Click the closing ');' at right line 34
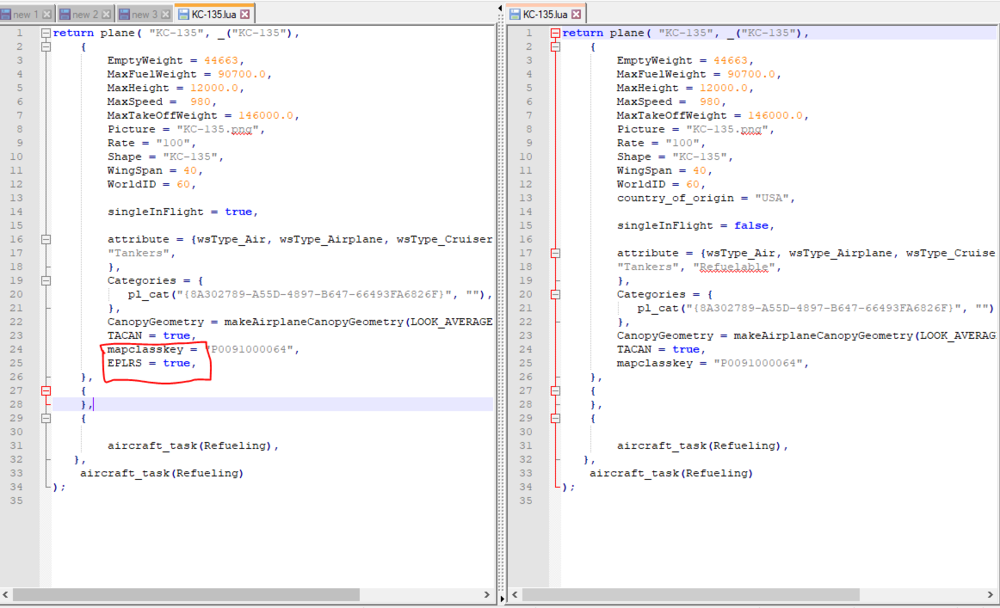Viewport: 1000px width, 608px height. pos(568,487)
